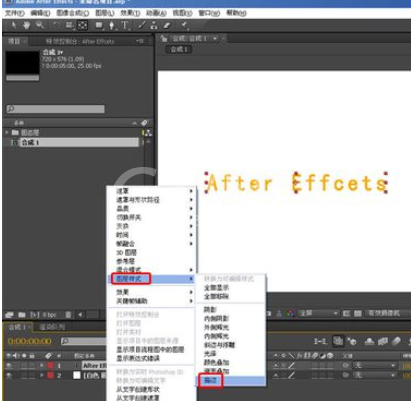Click the red label swatch of layer 1

click(x=50, y=366)
